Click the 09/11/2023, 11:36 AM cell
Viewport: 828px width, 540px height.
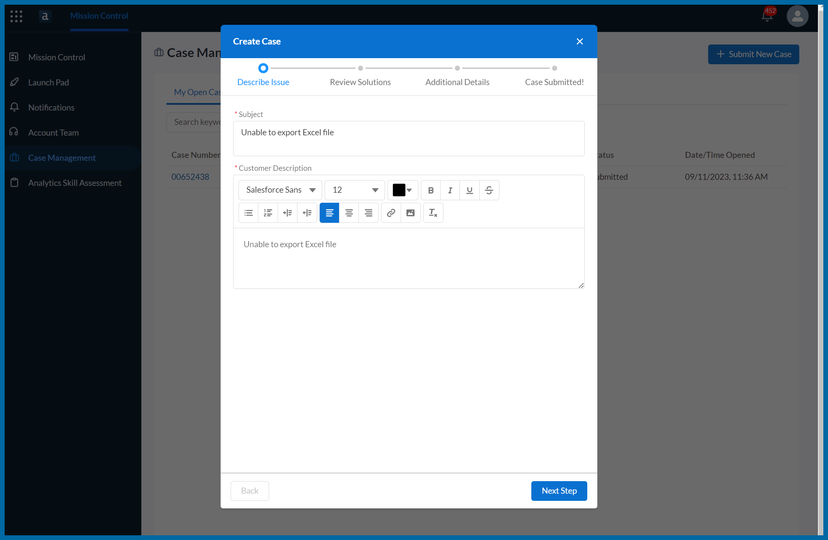click(726, 177)
